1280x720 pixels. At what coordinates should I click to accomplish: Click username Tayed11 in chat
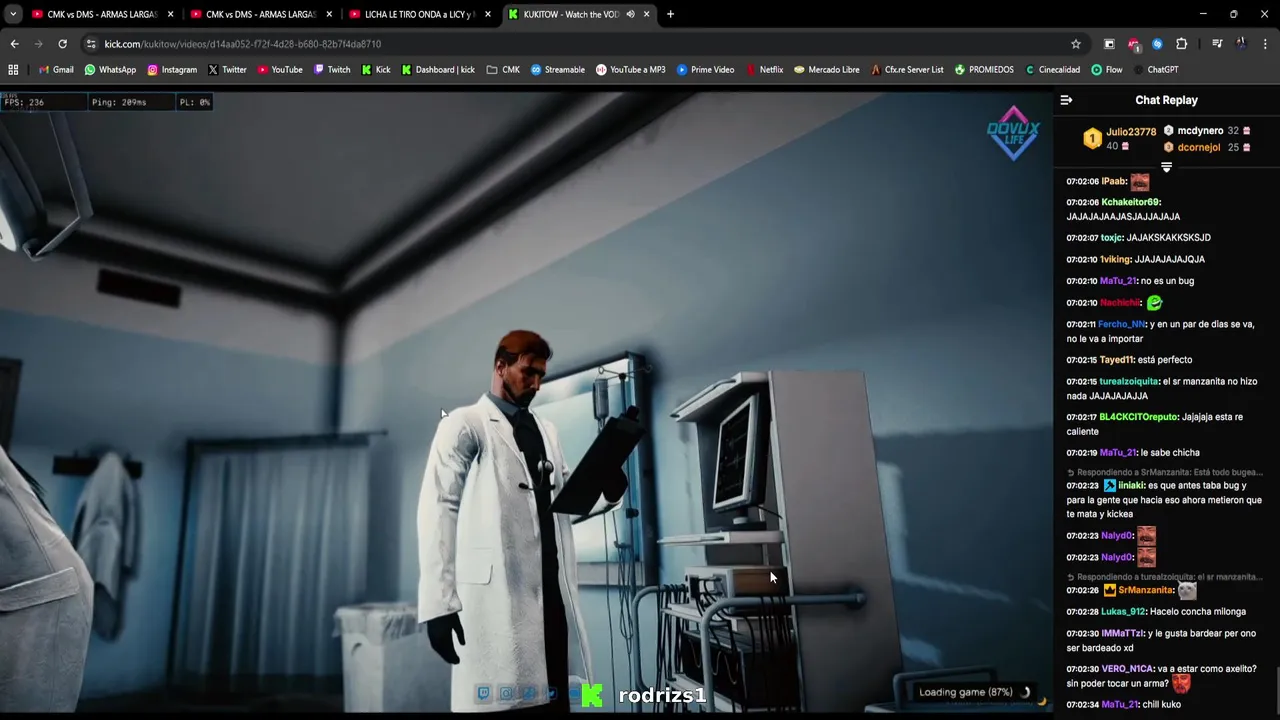point(1117,360)
